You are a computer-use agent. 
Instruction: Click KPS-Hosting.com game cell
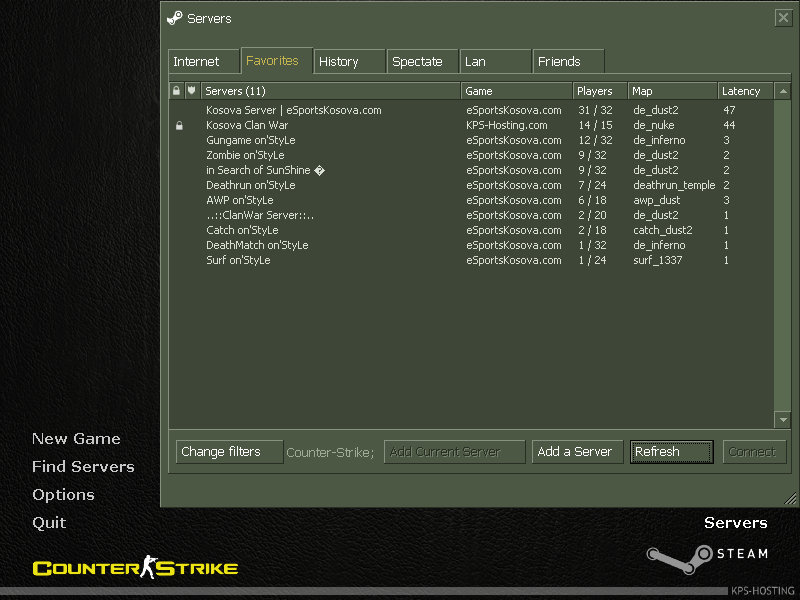click(507, 126)
